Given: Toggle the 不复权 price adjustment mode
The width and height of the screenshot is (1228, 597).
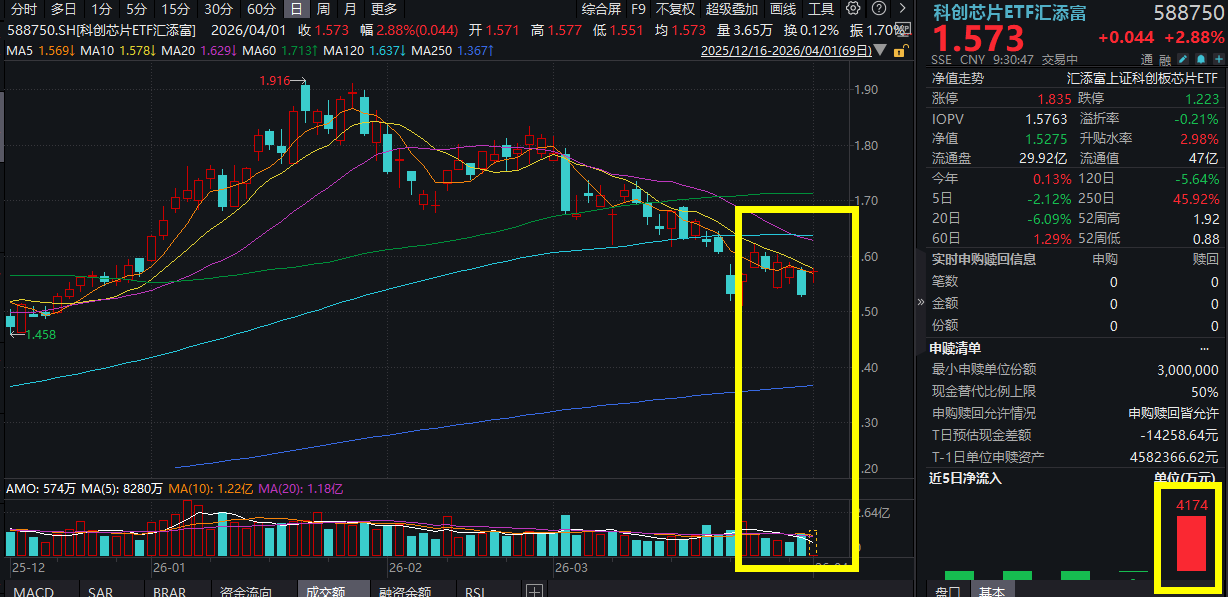Looking at the screenshot, I should (x=675, y=9).
